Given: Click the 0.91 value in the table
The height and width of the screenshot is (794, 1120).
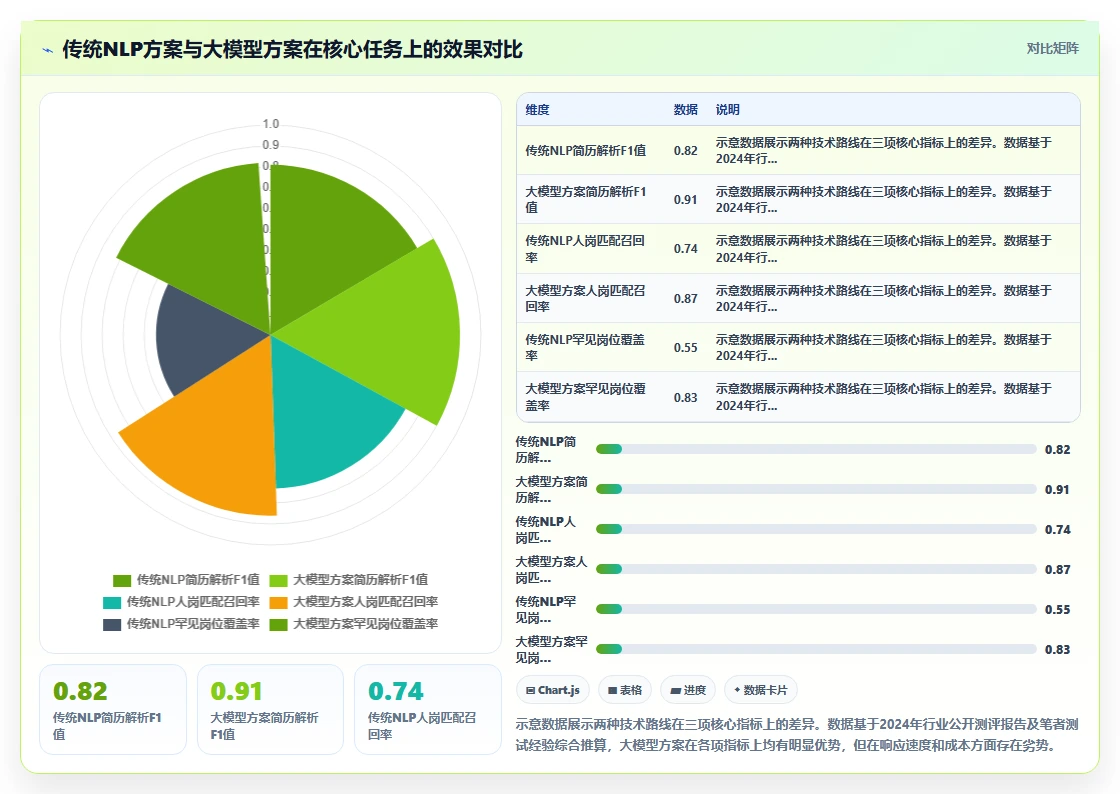Looking at the screenshot, I should point(685,199).
